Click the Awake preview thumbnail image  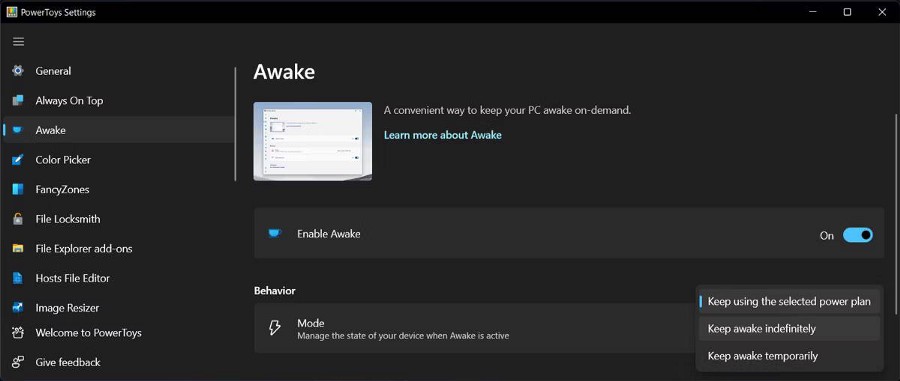point(313,141)
